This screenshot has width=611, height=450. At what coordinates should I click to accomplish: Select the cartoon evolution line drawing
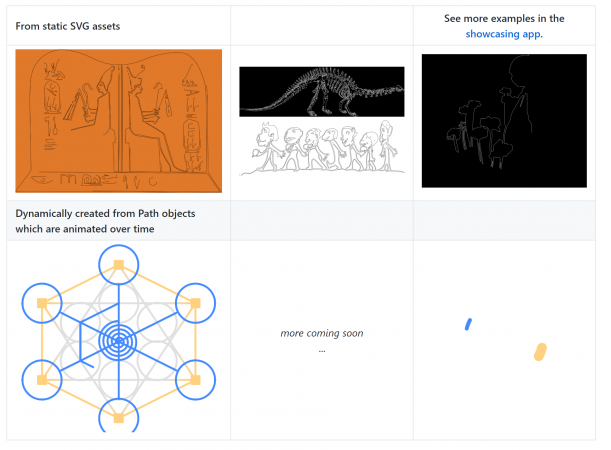pos(321,150)
